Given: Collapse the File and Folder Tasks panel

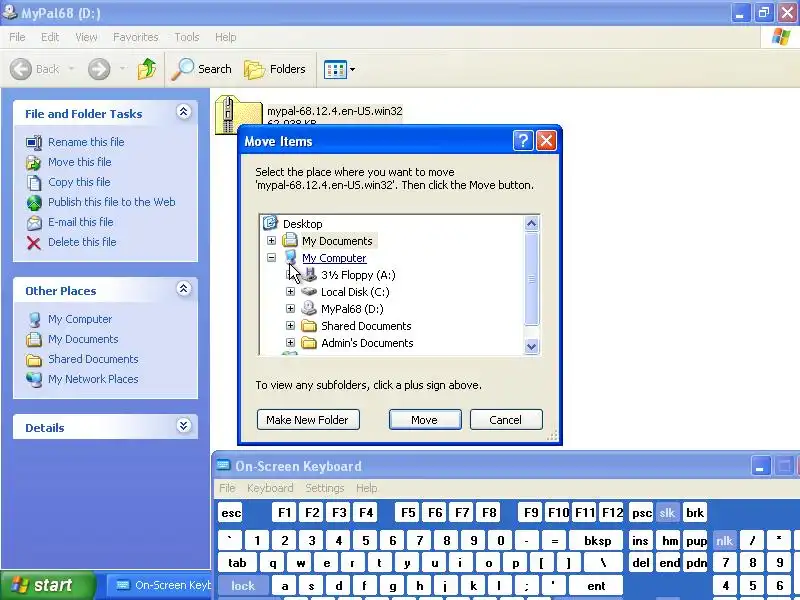Looking at the screenshot, I should 184,112.
